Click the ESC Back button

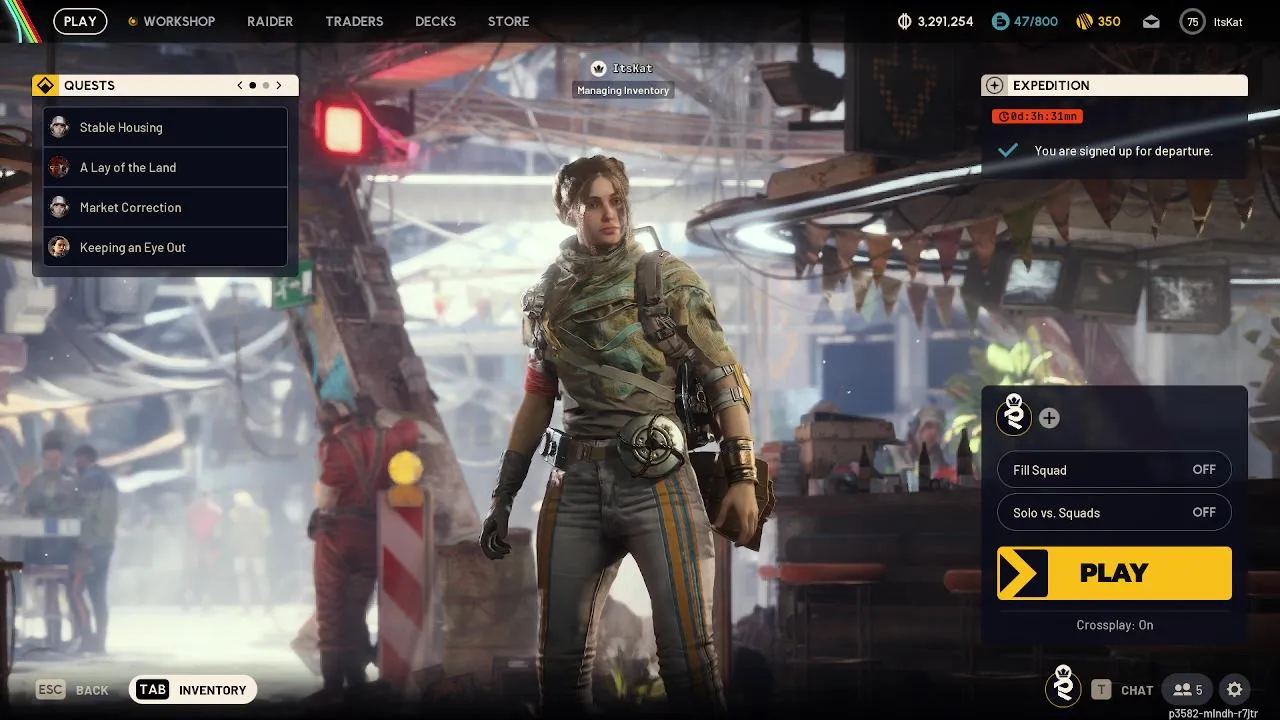click(x=72, y=690)
